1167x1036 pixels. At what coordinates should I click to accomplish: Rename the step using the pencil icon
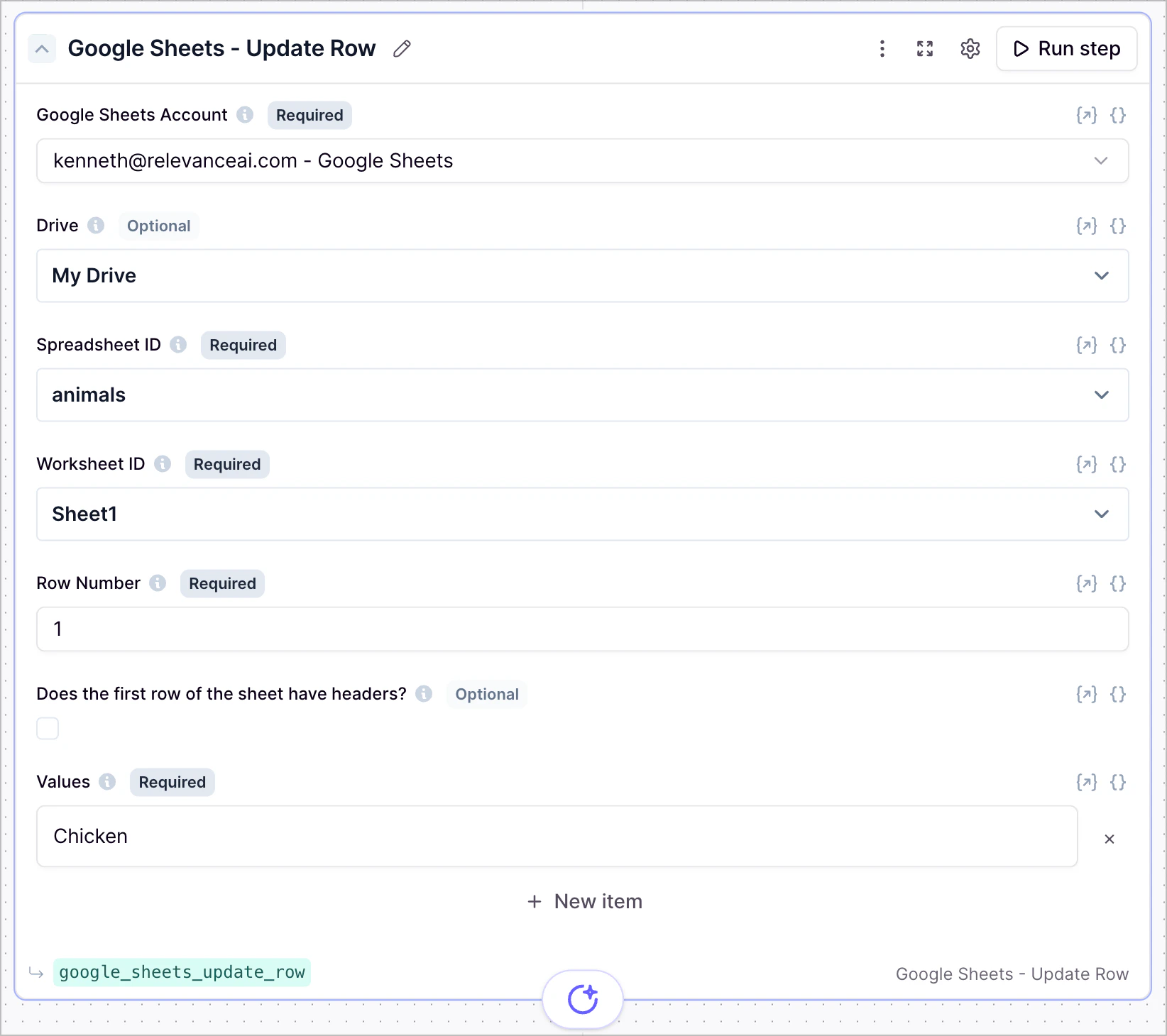coord(401,48)
